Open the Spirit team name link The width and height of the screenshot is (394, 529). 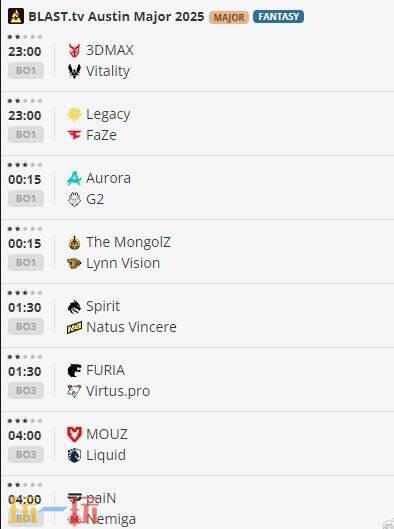click(x=103, y=306)
